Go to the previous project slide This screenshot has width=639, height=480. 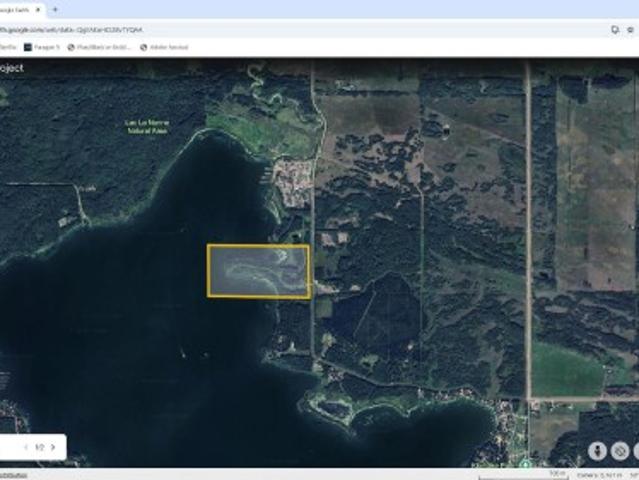[x=26, y=447]
